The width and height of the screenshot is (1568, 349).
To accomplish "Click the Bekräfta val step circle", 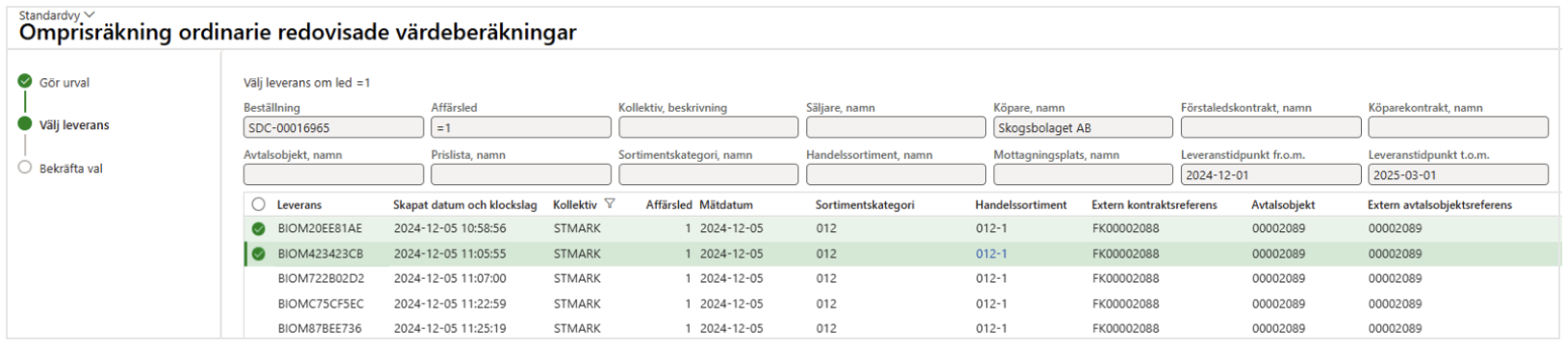I will pyautogui.click(x=25, y=168).
